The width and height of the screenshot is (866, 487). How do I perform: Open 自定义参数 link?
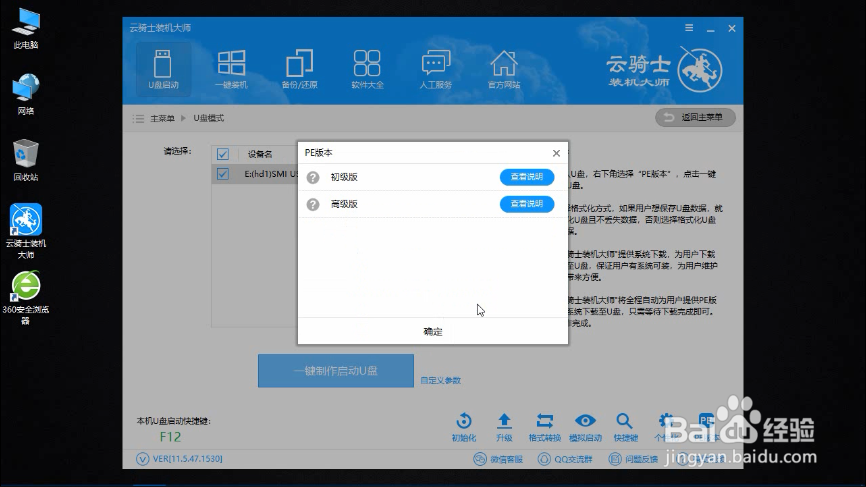point(440,380)
